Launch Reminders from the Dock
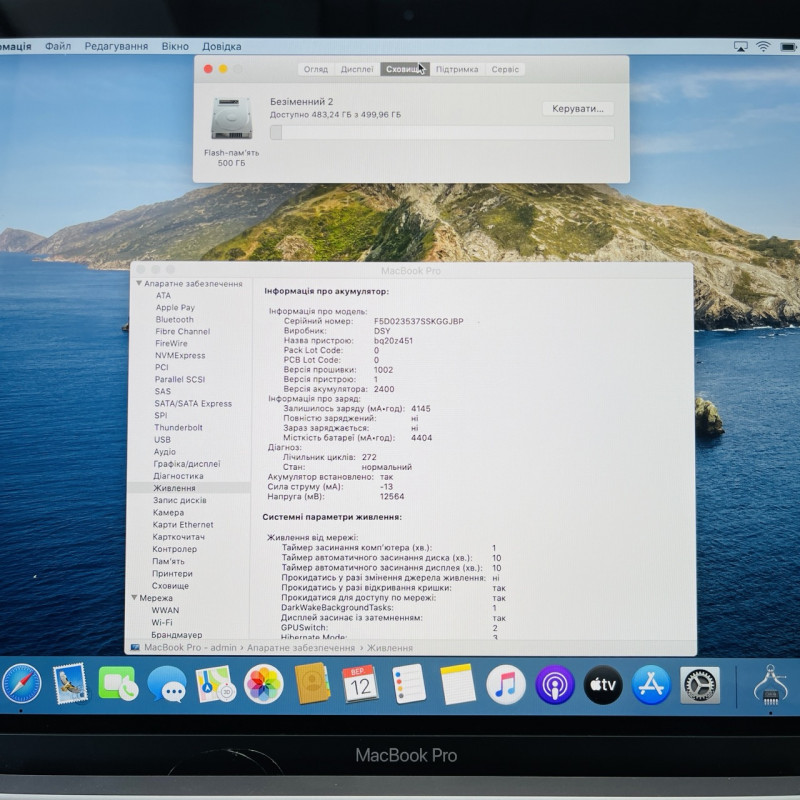The image size is (800, 800). pyautogui.click(x=409, y=684)
